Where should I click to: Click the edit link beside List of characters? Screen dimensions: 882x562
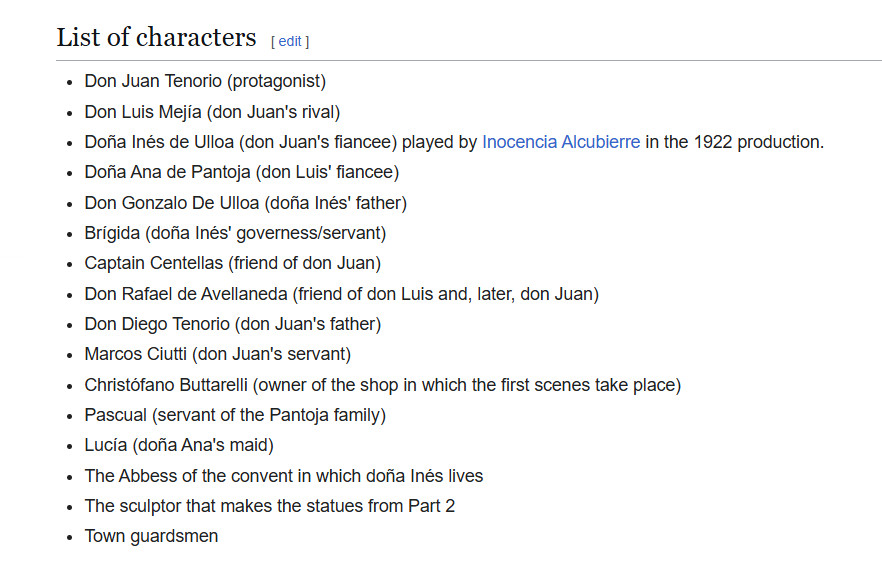tap(290, 41)
